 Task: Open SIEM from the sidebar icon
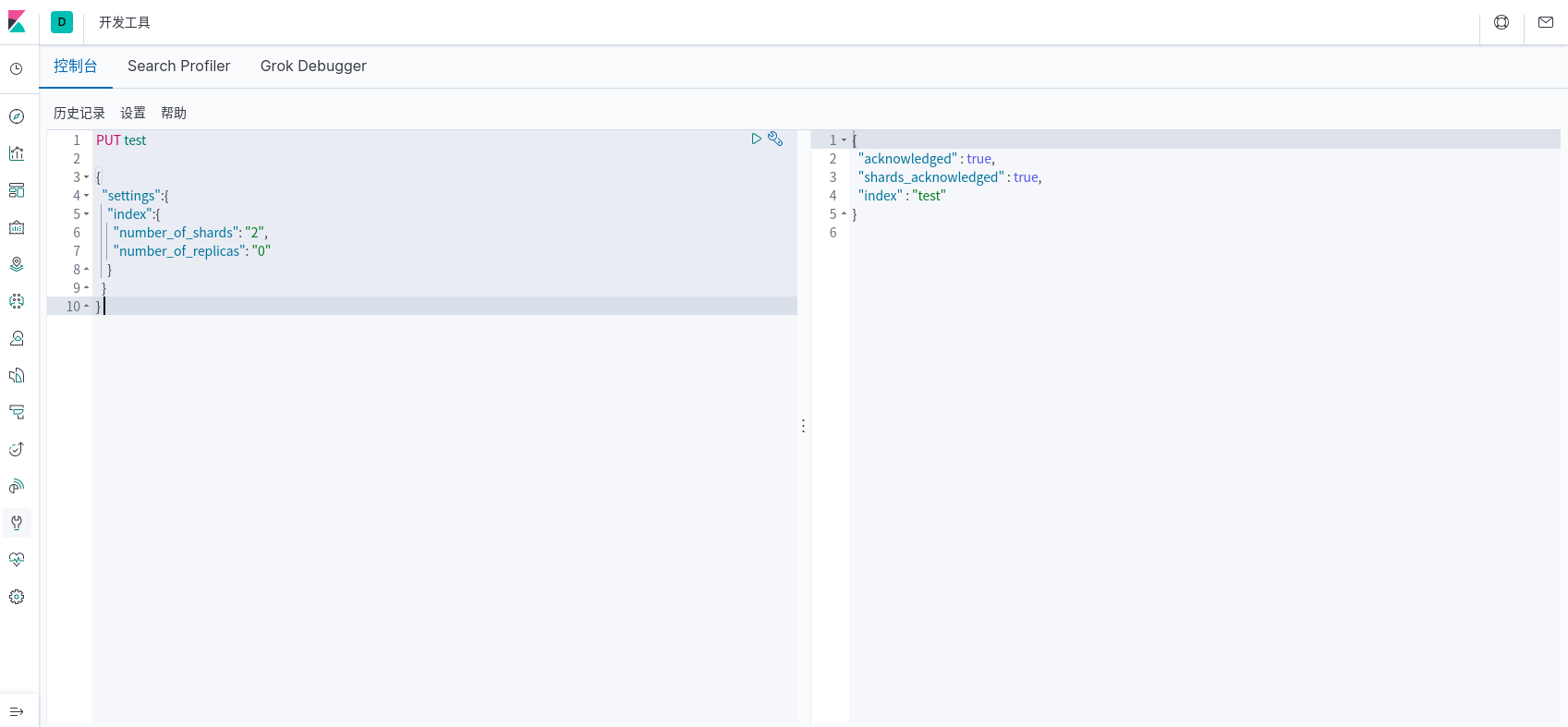coord(17,486)
